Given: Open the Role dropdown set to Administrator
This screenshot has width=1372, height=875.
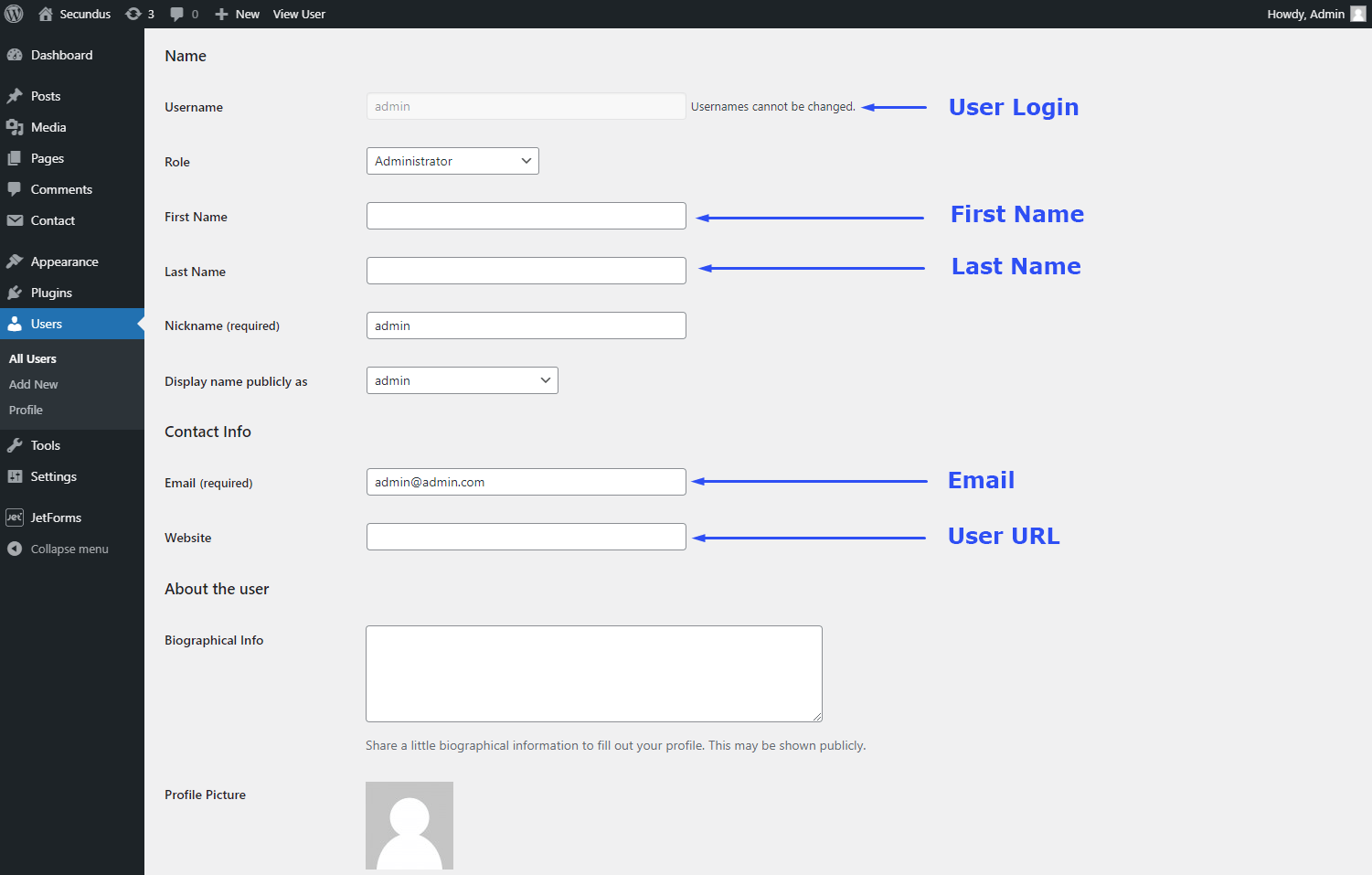Looking at the screenshot, I should coord(452,160).
